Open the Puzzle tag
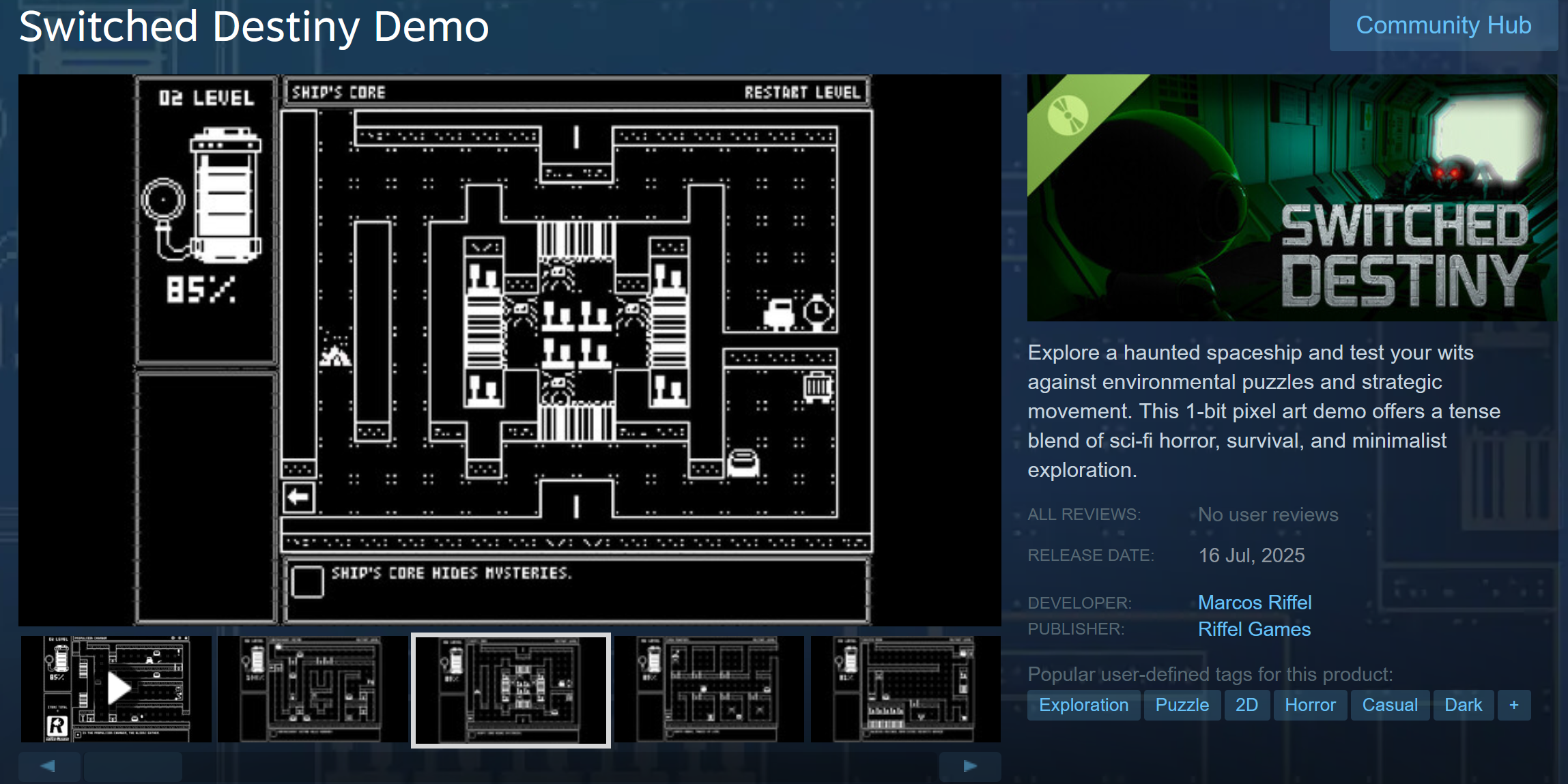The image size is (1568, 784). pyautogui.click(x=1182, y=705)
